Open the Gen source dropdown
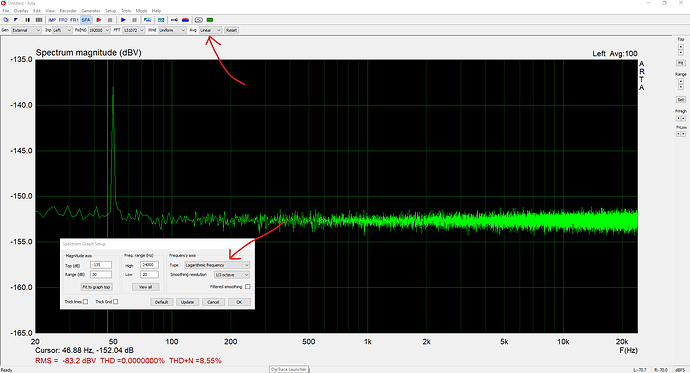This screenshot has height=373, width=690. coord(26,30)
